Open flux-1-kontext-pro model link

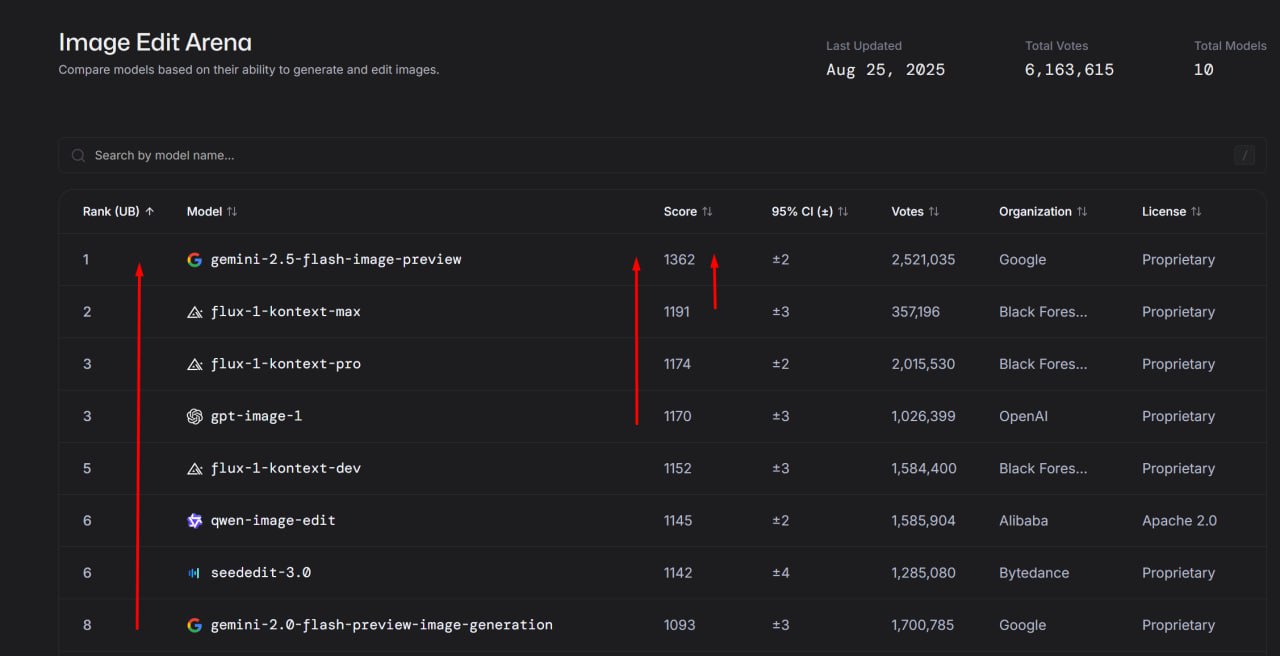(286, 364)
